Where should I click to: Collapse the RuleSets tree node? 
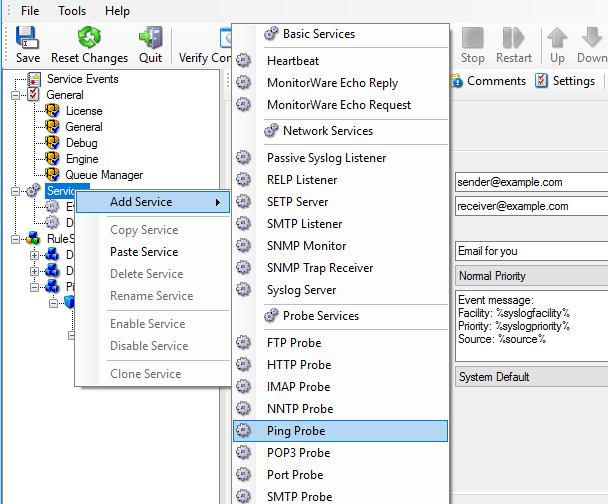15,239
